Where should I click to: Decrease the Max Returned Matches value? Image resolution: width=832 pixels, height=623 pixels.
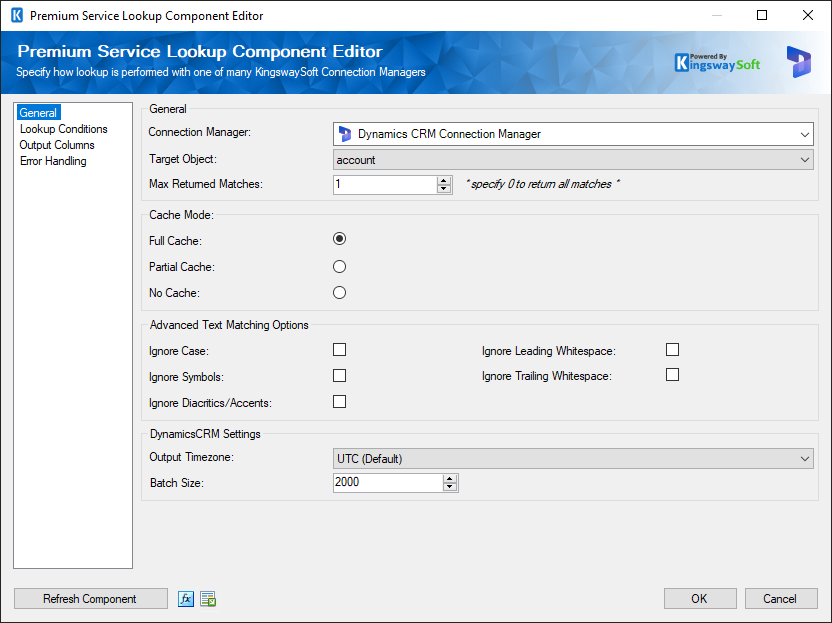(444, 189)
